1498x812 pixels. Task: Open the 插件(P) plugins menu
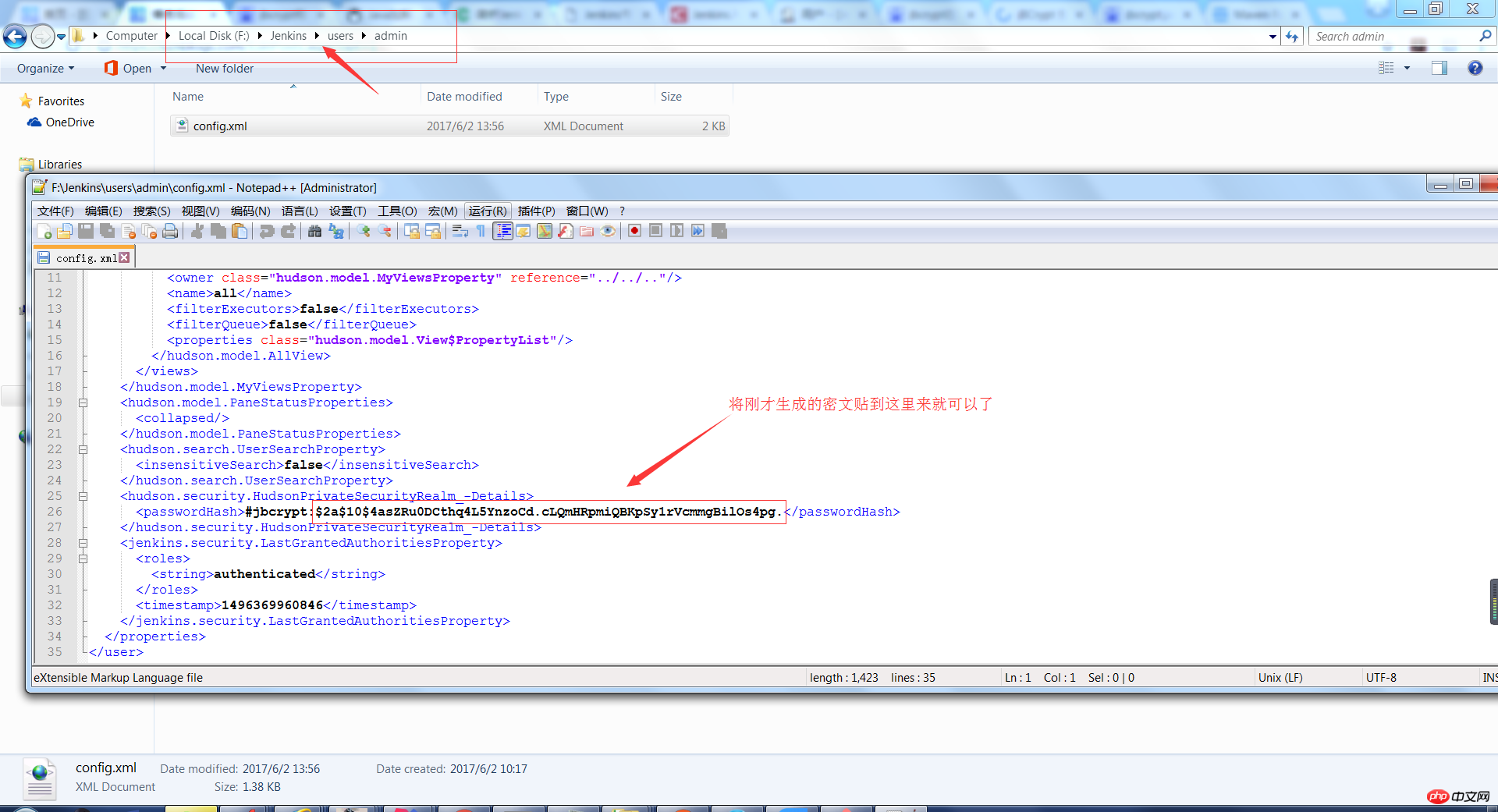[536, 211]
